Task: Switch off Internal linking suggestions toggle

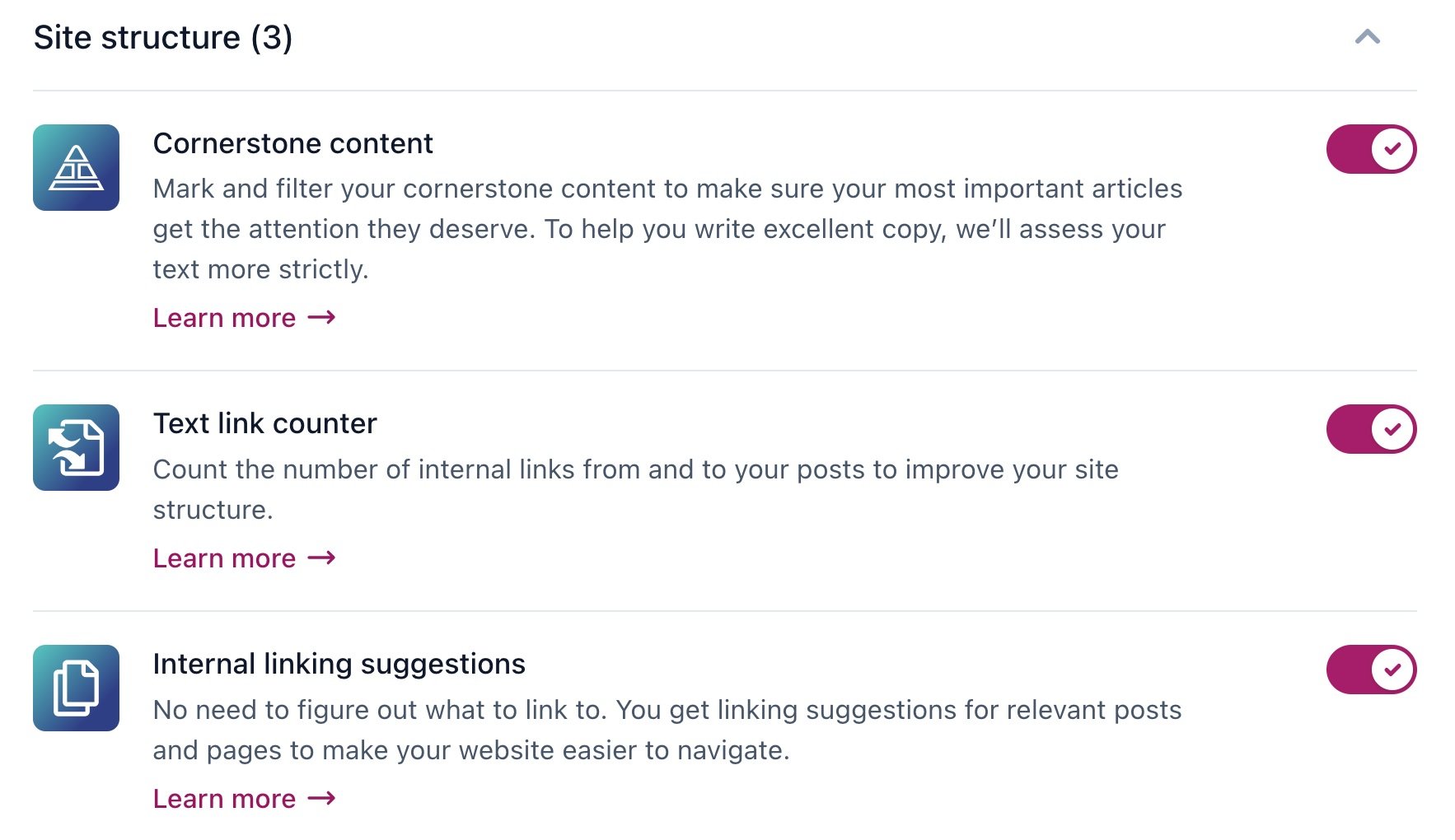Action: click(1371, 670)
